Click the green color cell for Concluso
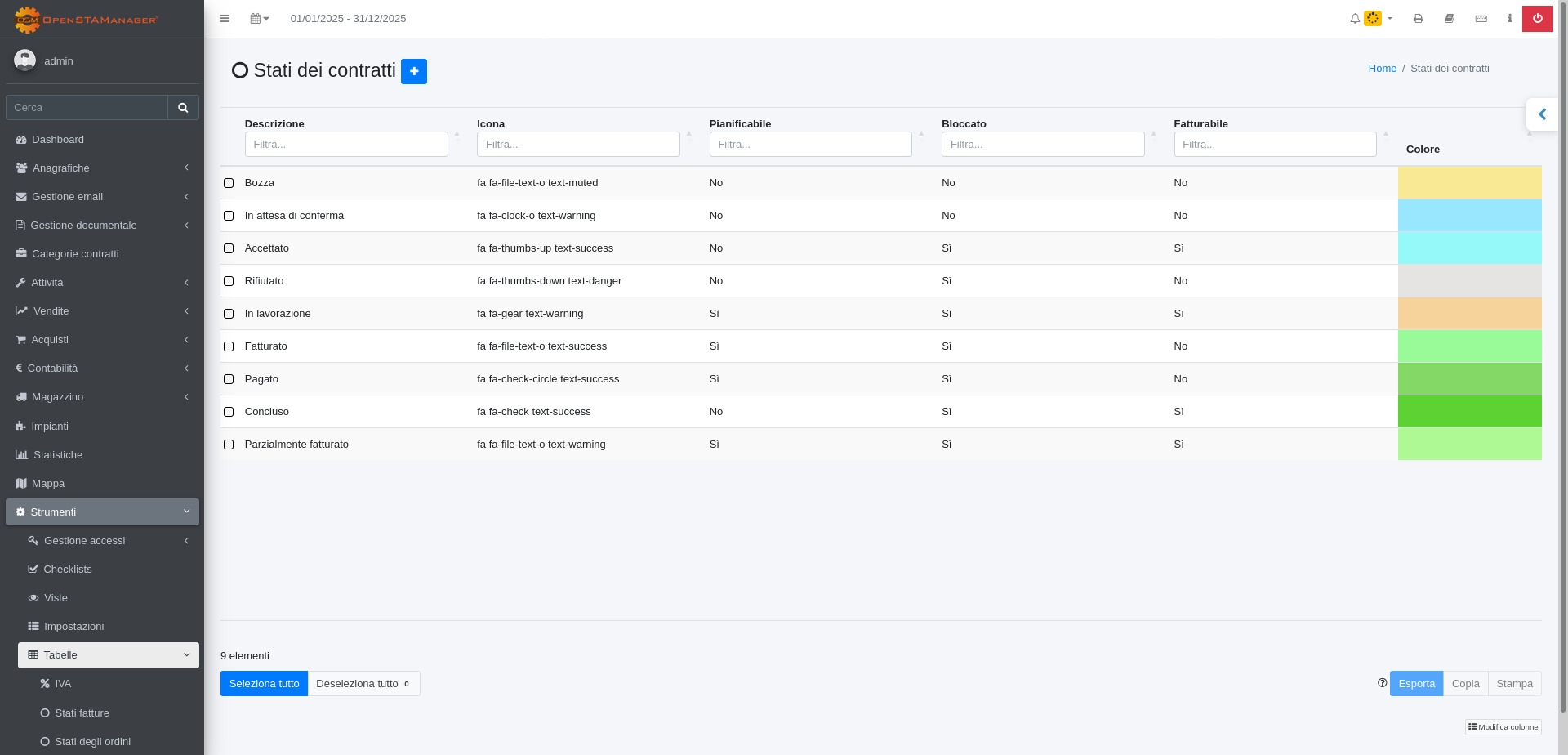 (1469, 412)
